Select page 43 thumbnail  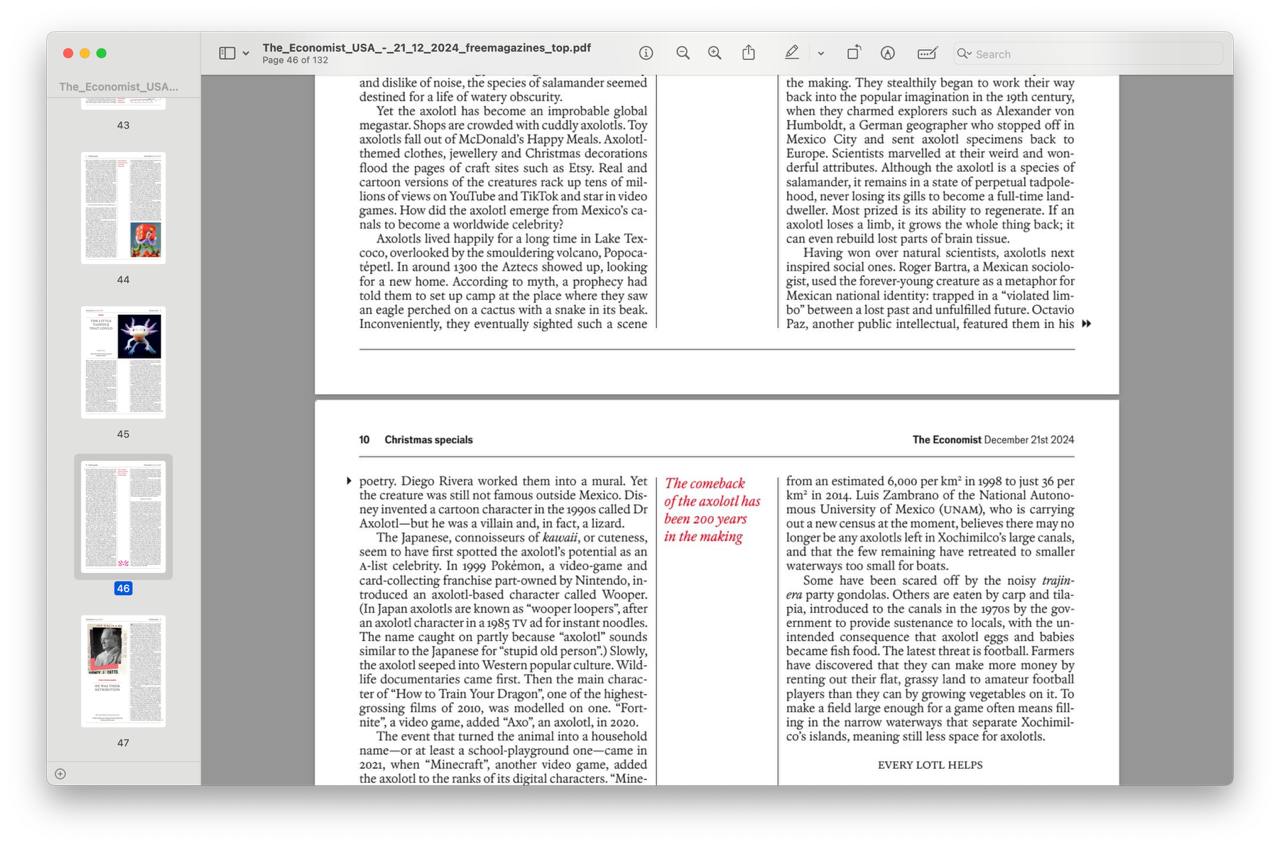(123, 104)
